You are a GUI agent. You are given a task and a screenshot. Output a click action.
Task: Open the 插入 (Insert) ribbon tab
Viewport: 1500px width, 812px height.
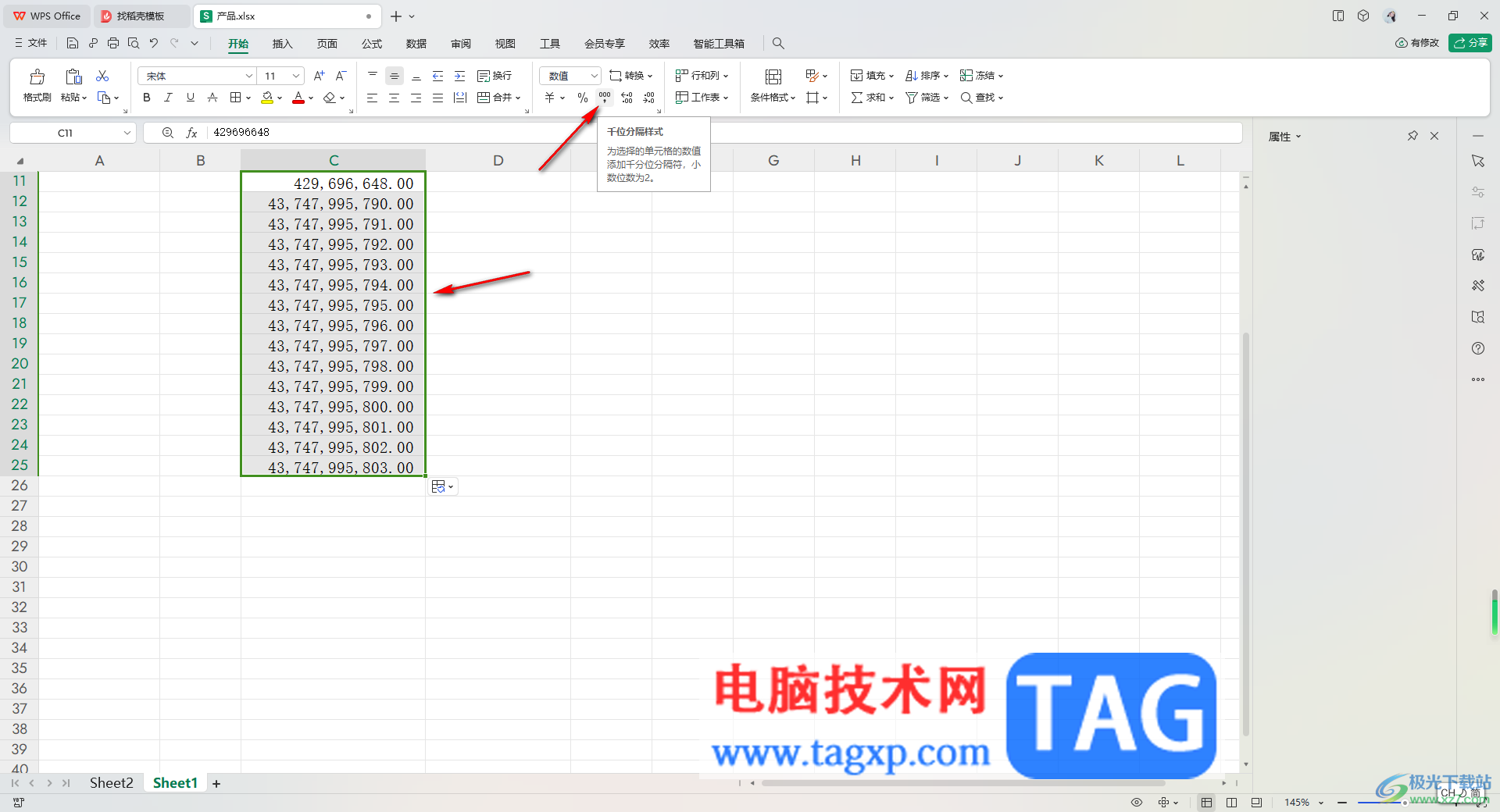[x=282, y=44]
